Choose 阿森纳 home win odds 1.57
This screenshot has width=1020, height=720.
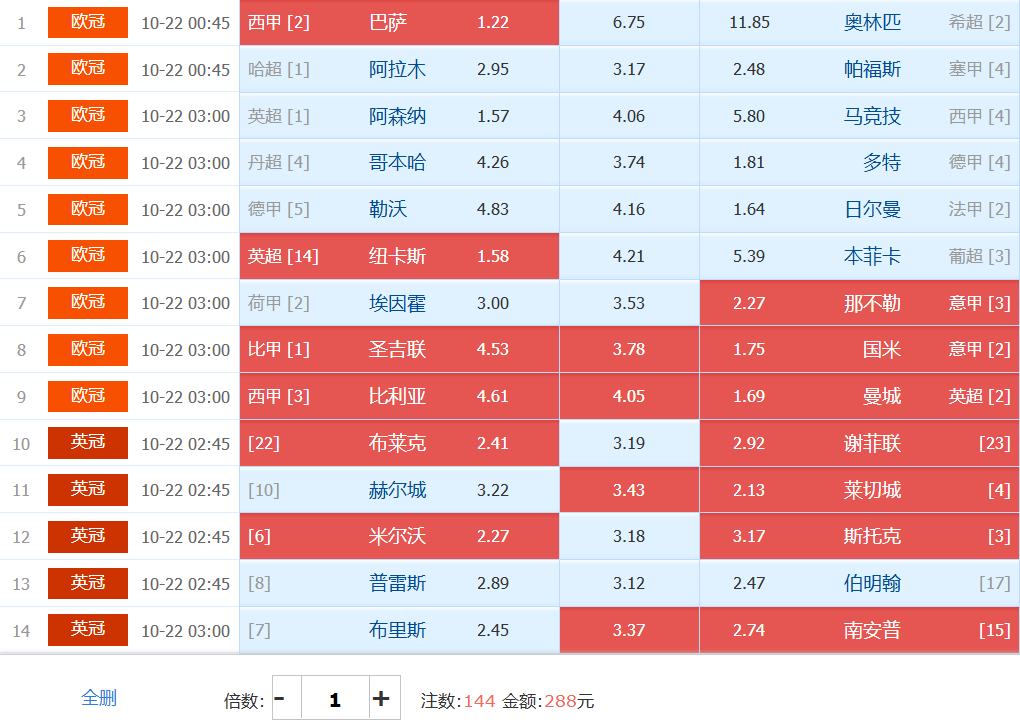tap(399, 116)
